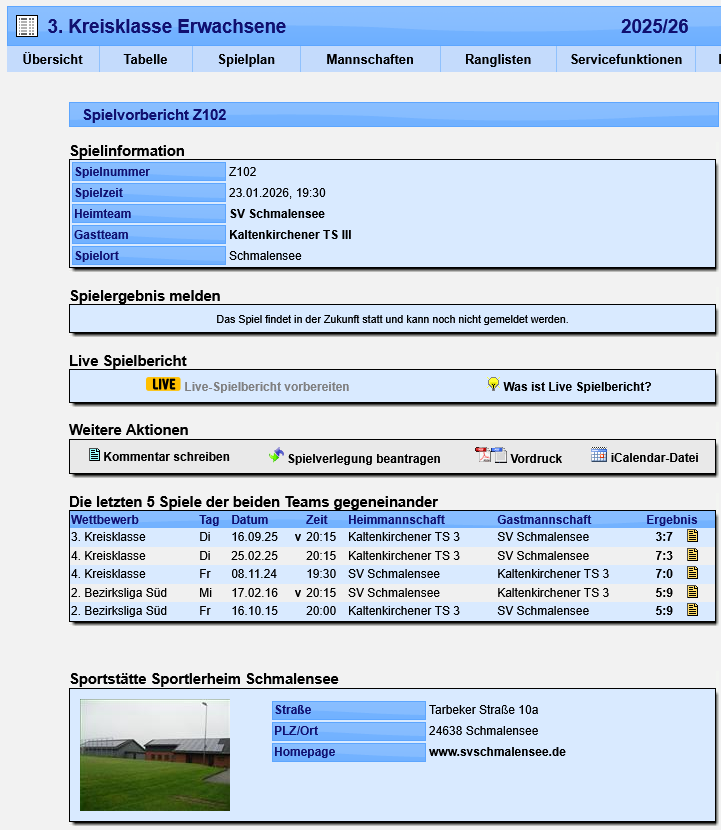Click the home team SV Schmalensee
This screenshot has width=721, height=830.
pos(277,214)
